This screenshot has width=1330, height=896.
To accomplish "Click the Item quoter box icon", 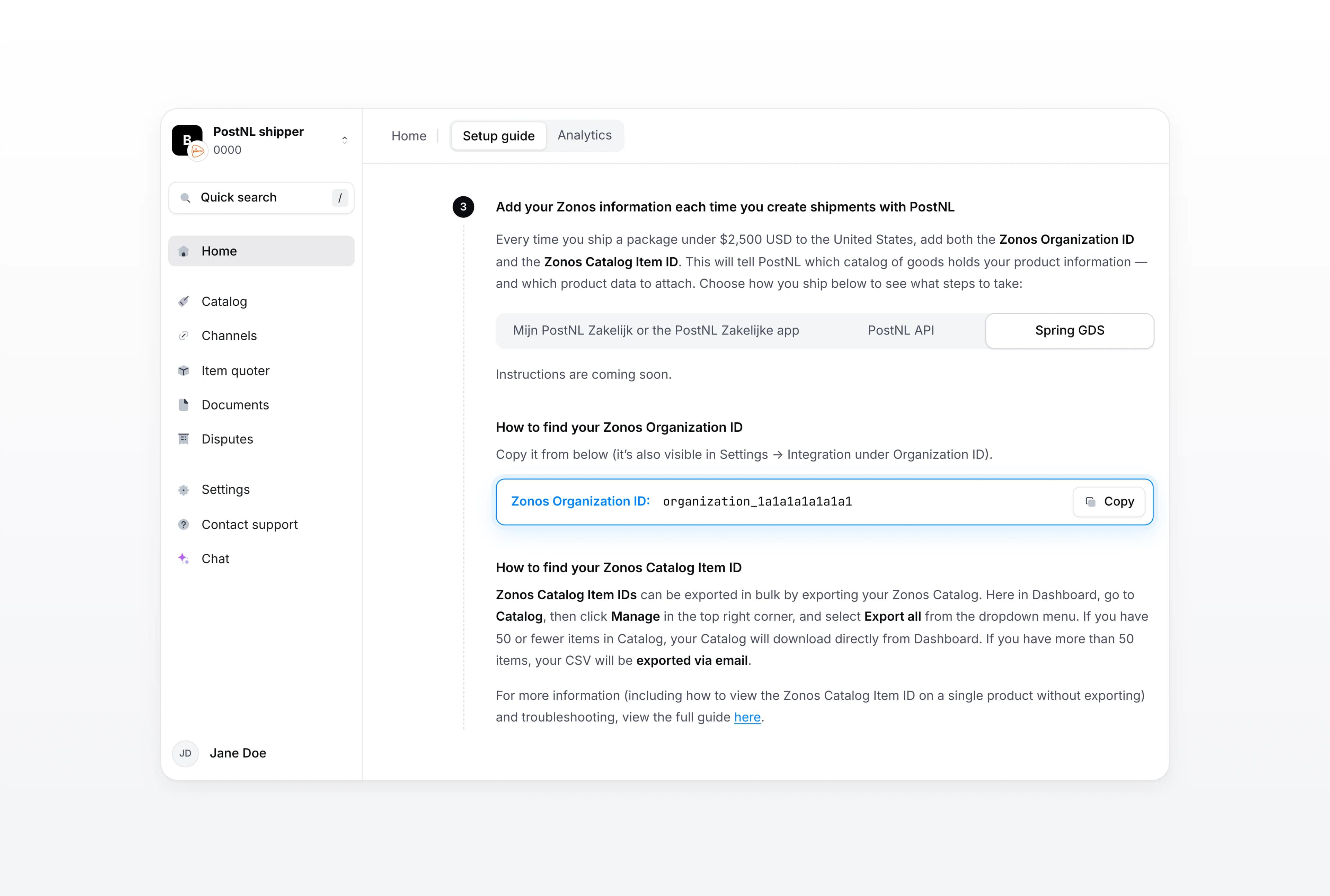I will tap(184, 371).
